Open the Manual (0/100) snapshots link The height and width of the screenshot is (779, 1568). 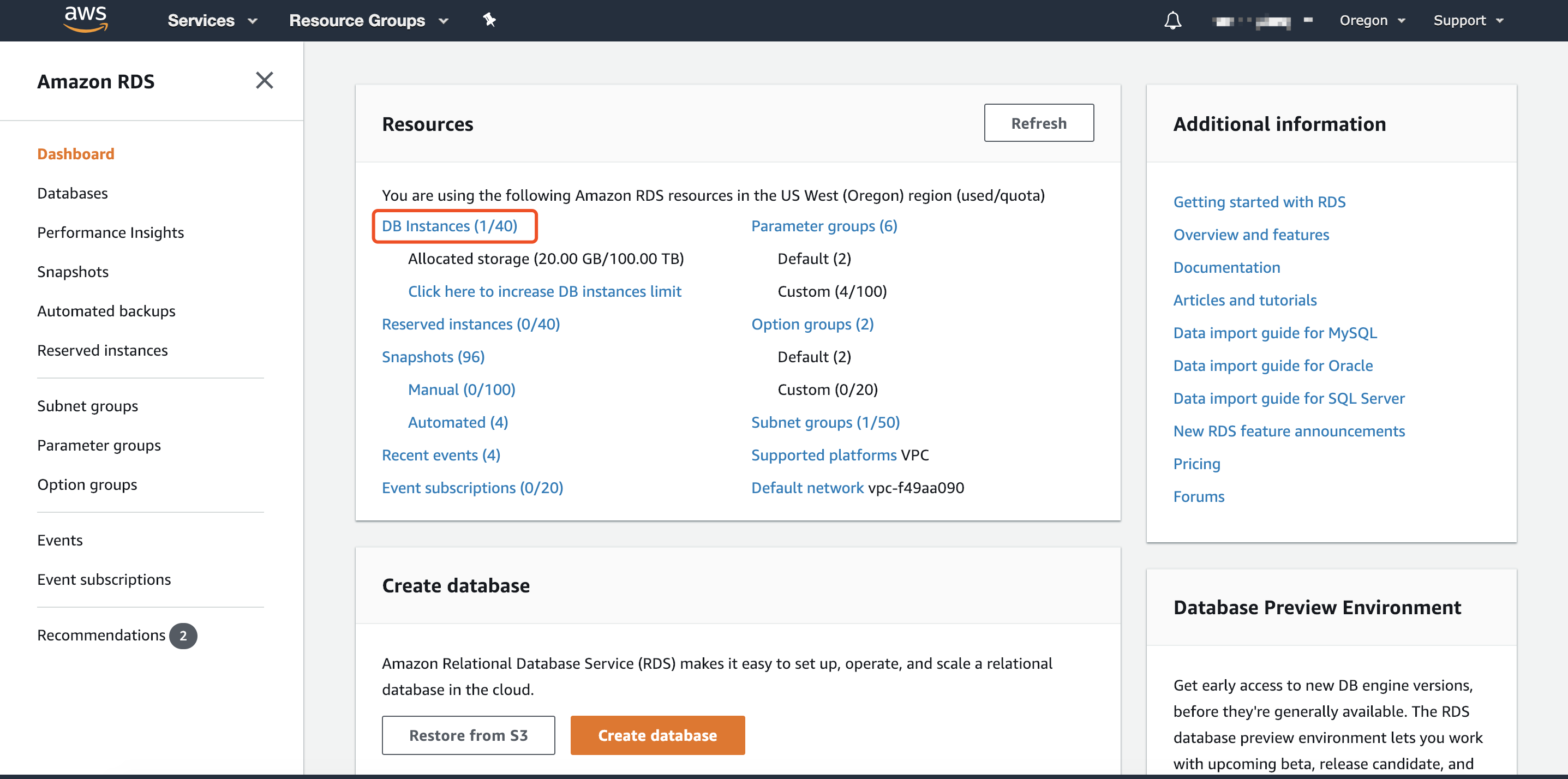[462, 389]
